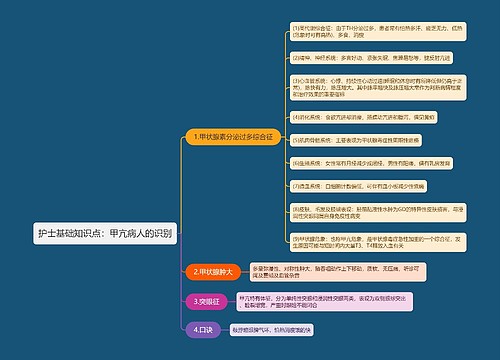Click the thyroid swelling description box beside 2.甲状腺肿大
The height and width of the screenshot is (360, 500).
point(338,272)
